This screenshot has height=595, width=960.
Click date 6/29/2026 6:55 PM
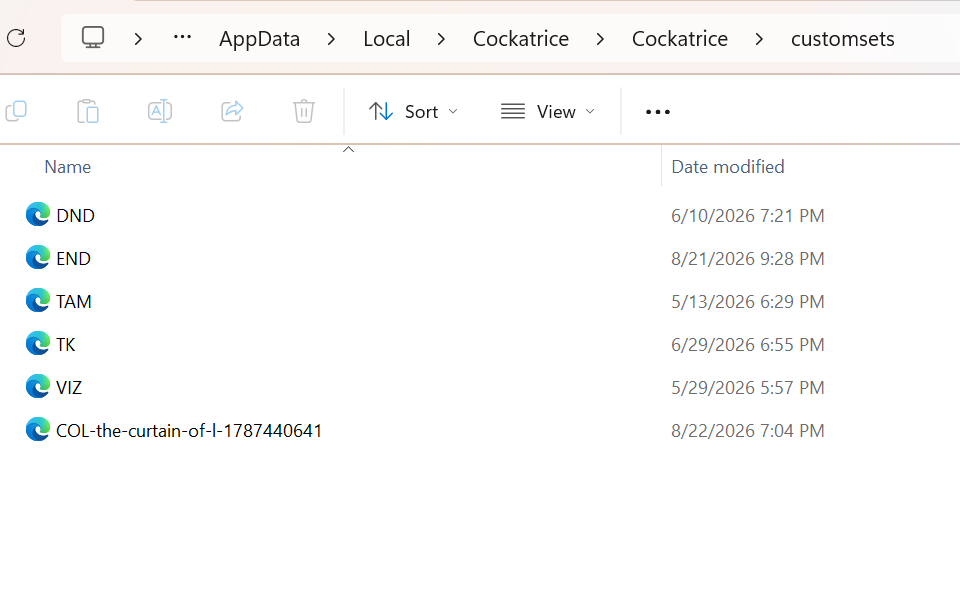click(748, 345)
